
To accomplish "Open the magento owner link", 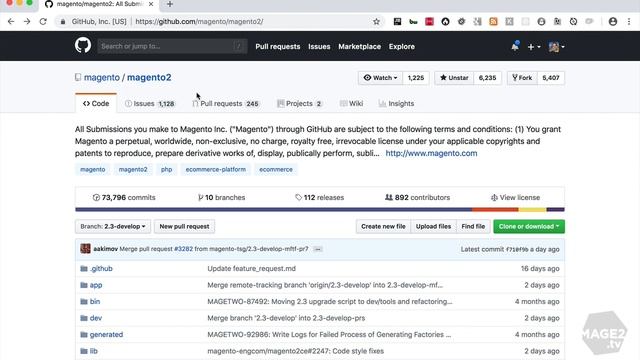I will tap(102, 78).
